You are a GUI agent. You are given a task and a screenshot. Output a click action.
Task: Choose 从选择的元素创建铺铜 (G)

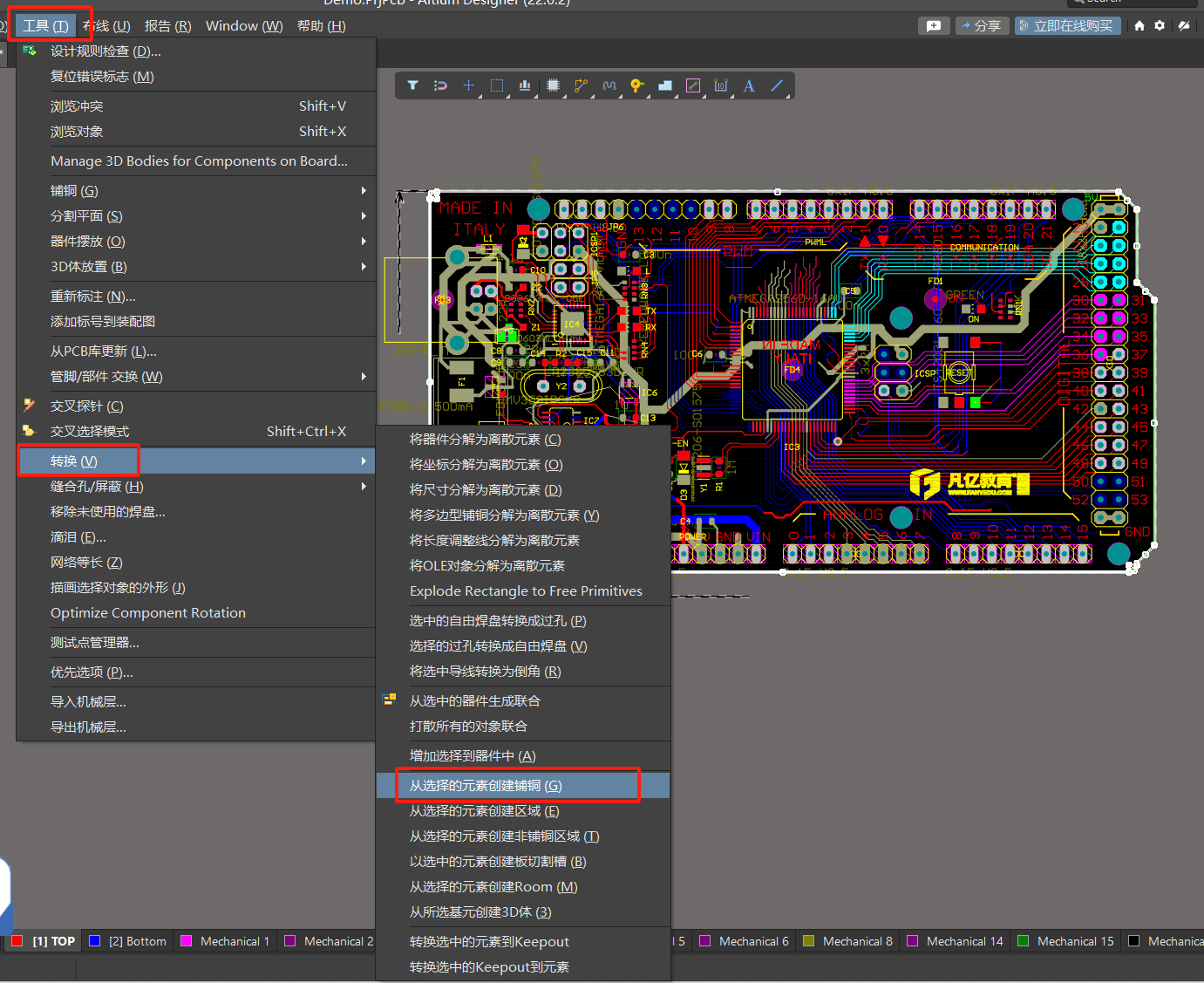(523, 786)
